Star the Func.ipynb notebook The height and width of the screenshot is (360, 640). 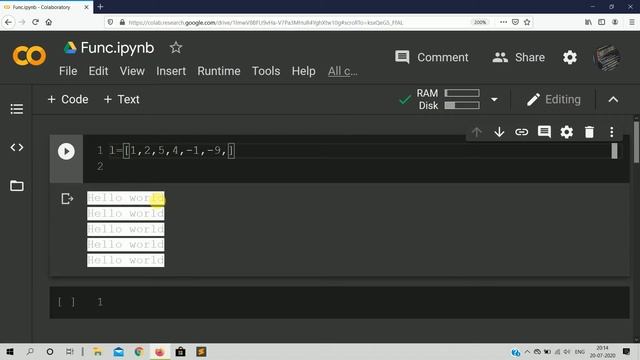point(176,48)
